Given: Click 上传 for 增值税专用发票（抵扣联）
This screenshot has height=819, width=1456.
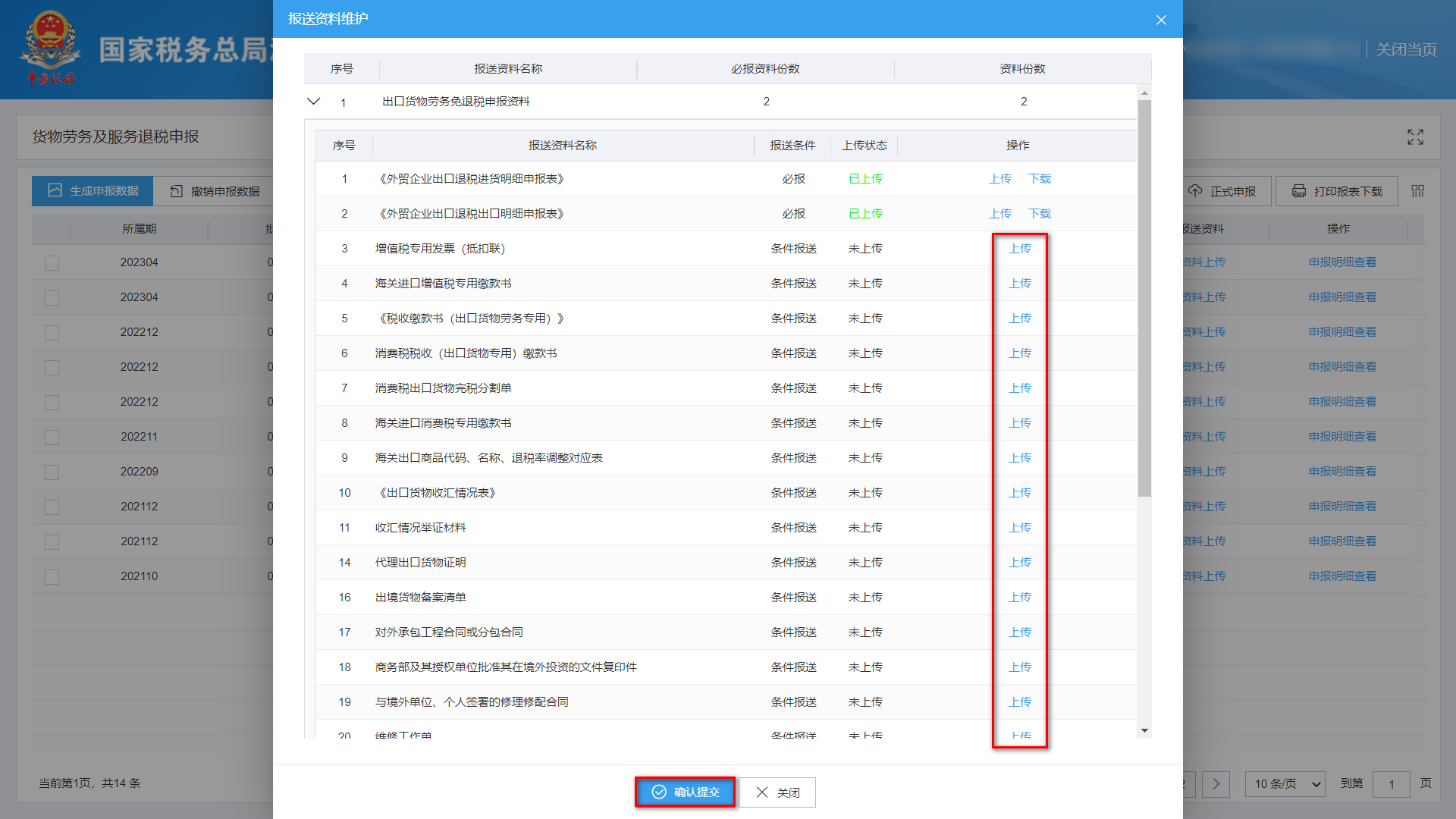Looking at the screenshot, I should [1020, 248].
